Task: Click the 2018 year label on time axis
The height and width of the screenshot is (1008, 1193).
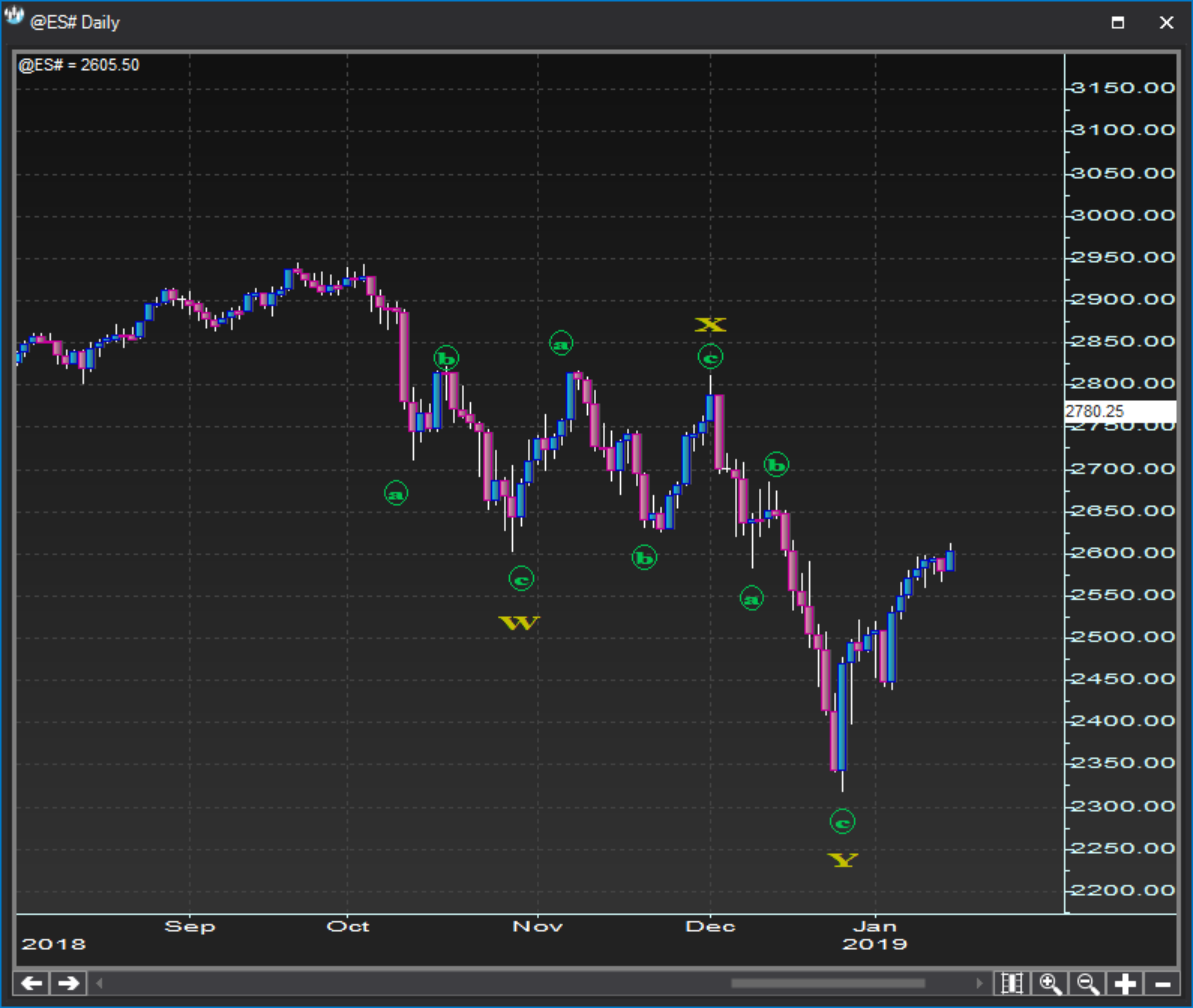Action: (53, 944)
